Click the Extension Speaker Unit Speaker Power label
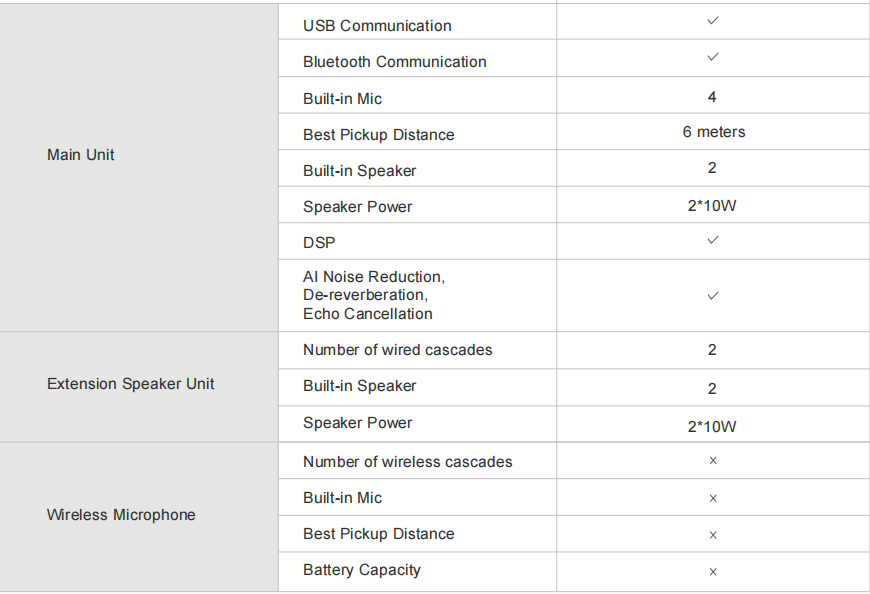Image resolution: width=870 pixels, height=594 pixels. [357, 423]
